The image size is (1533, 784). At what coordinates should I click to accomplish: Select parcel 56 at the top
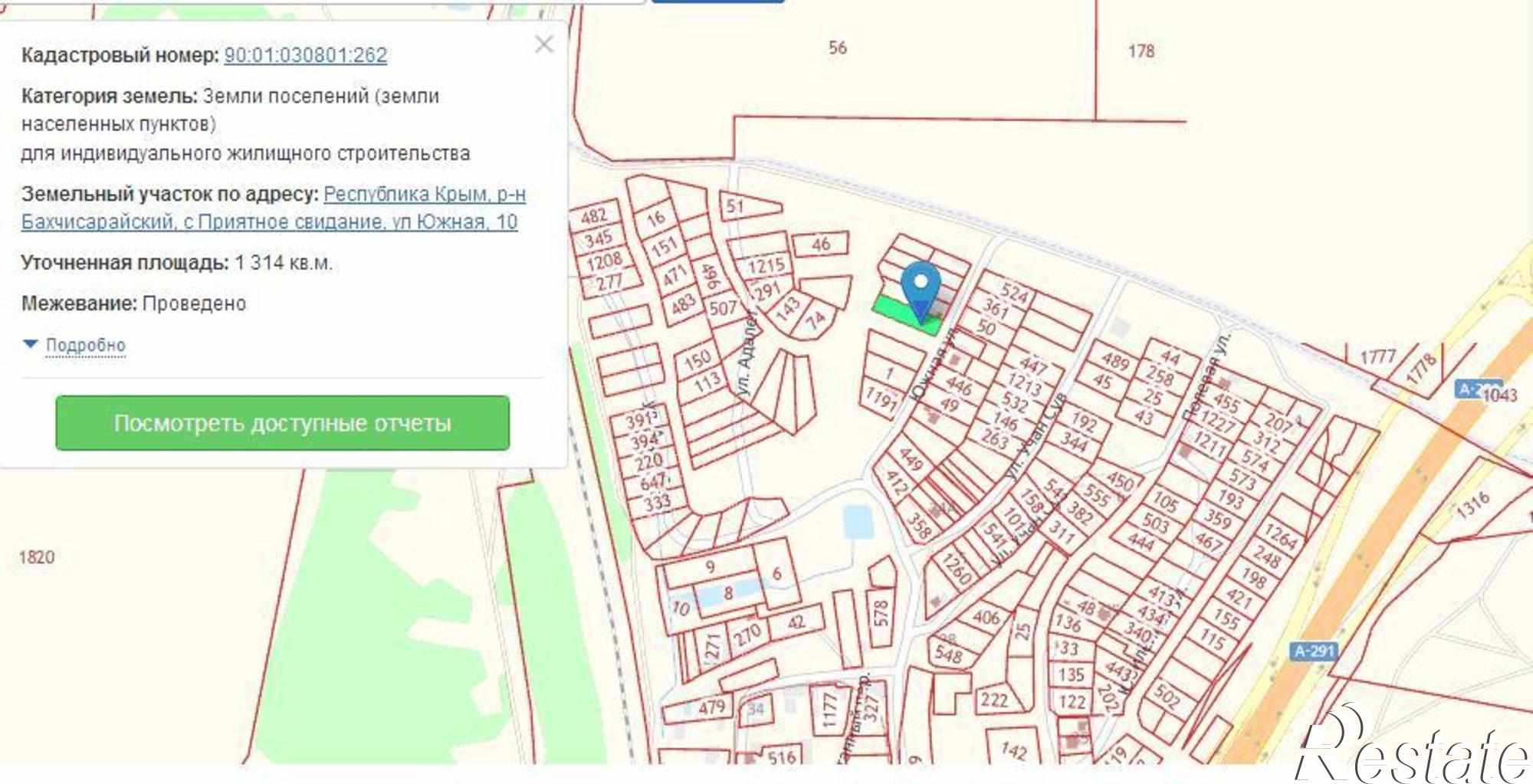(x=838, y=48)
